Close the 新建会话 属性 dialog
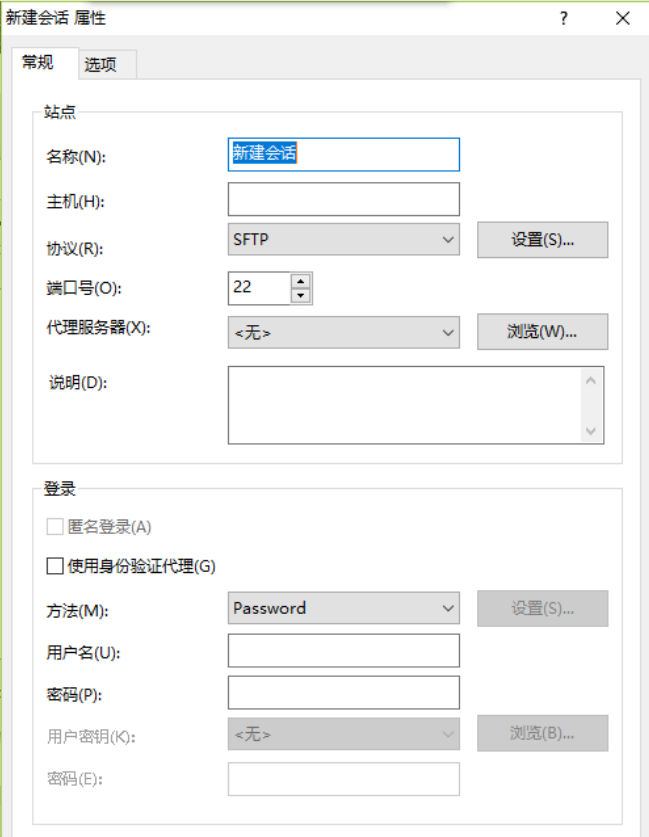 tap(623, 18)
